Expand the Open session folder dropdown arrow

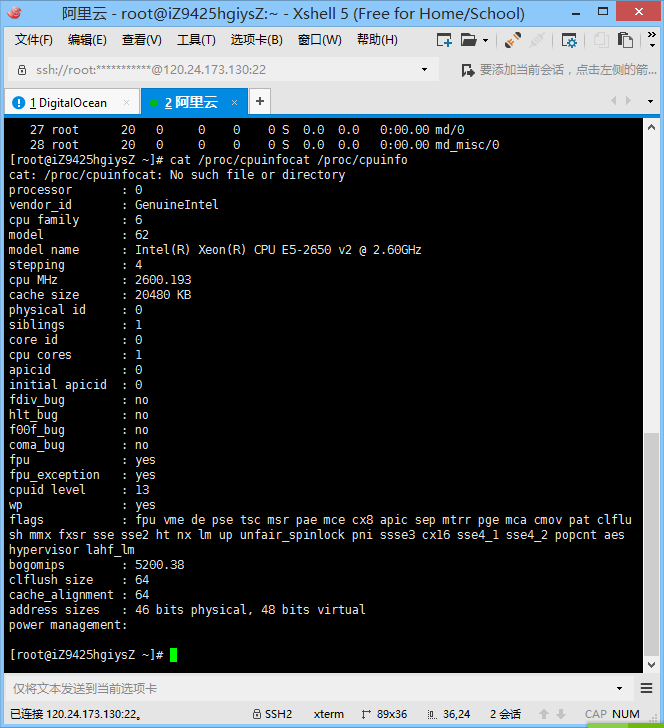[x=485, y=41]
